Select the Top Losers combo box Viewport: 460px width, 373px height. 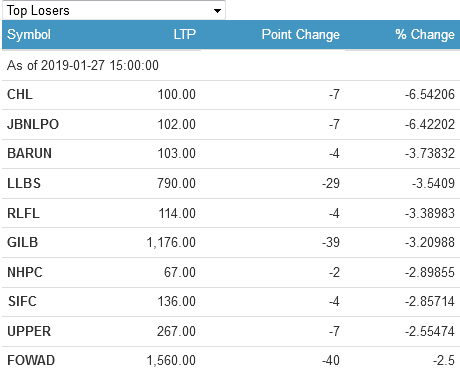point(114,10)
